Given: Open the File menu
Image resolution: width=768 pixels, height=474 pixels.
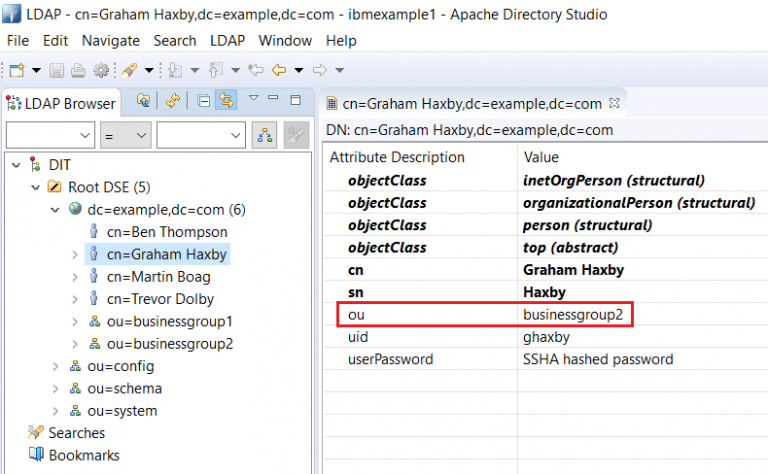Looking at the screenshot, I should (18, 41).
